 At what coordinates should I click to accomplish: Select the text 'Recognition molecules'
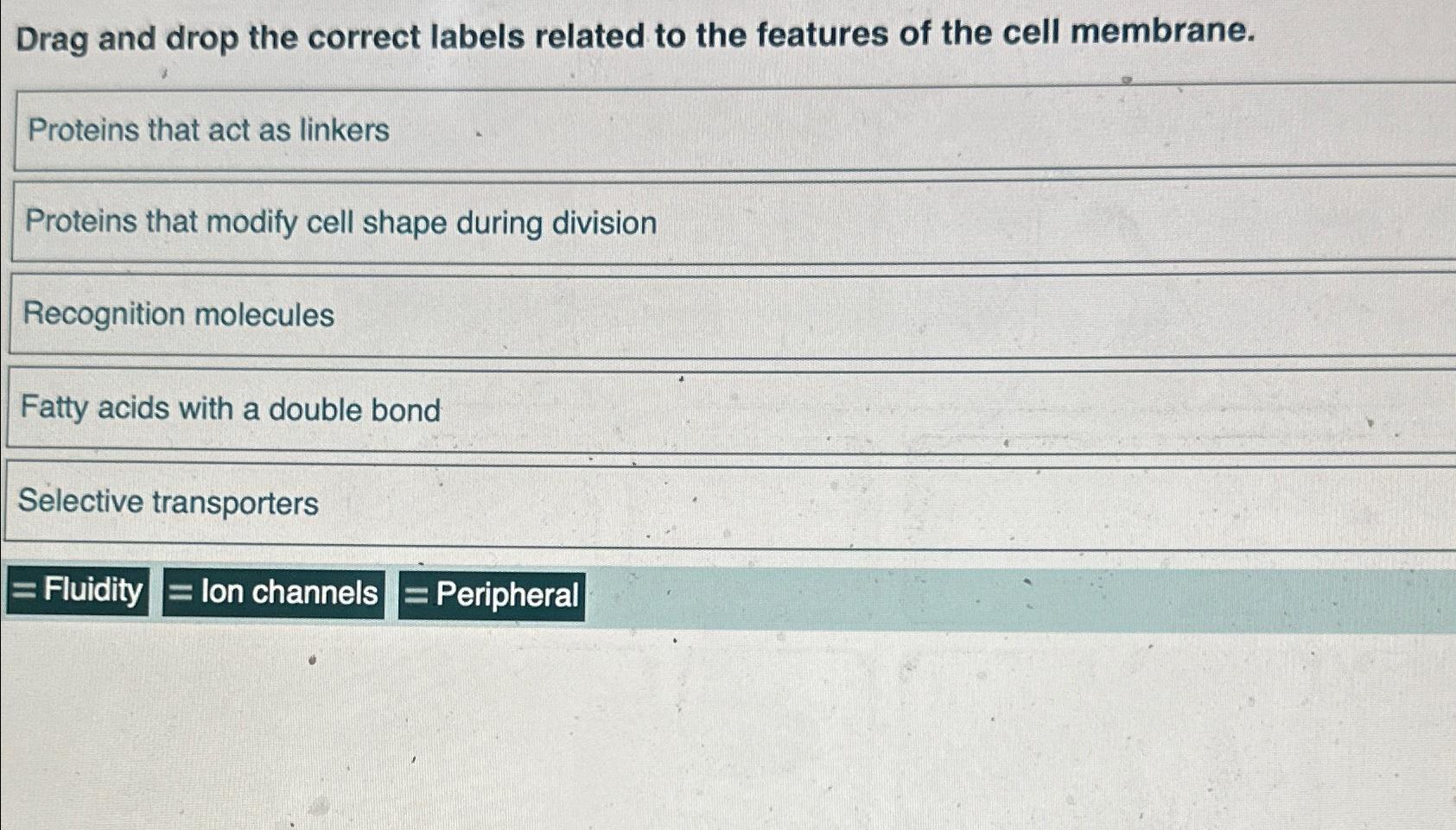click(178, 315)
